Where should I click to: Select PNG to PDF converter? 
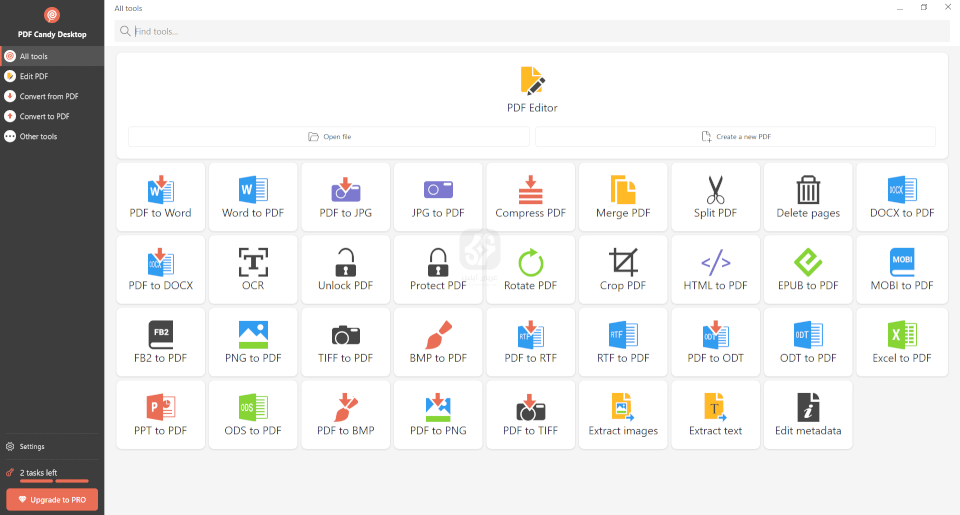pyautogui.click(x=253, y=342)
